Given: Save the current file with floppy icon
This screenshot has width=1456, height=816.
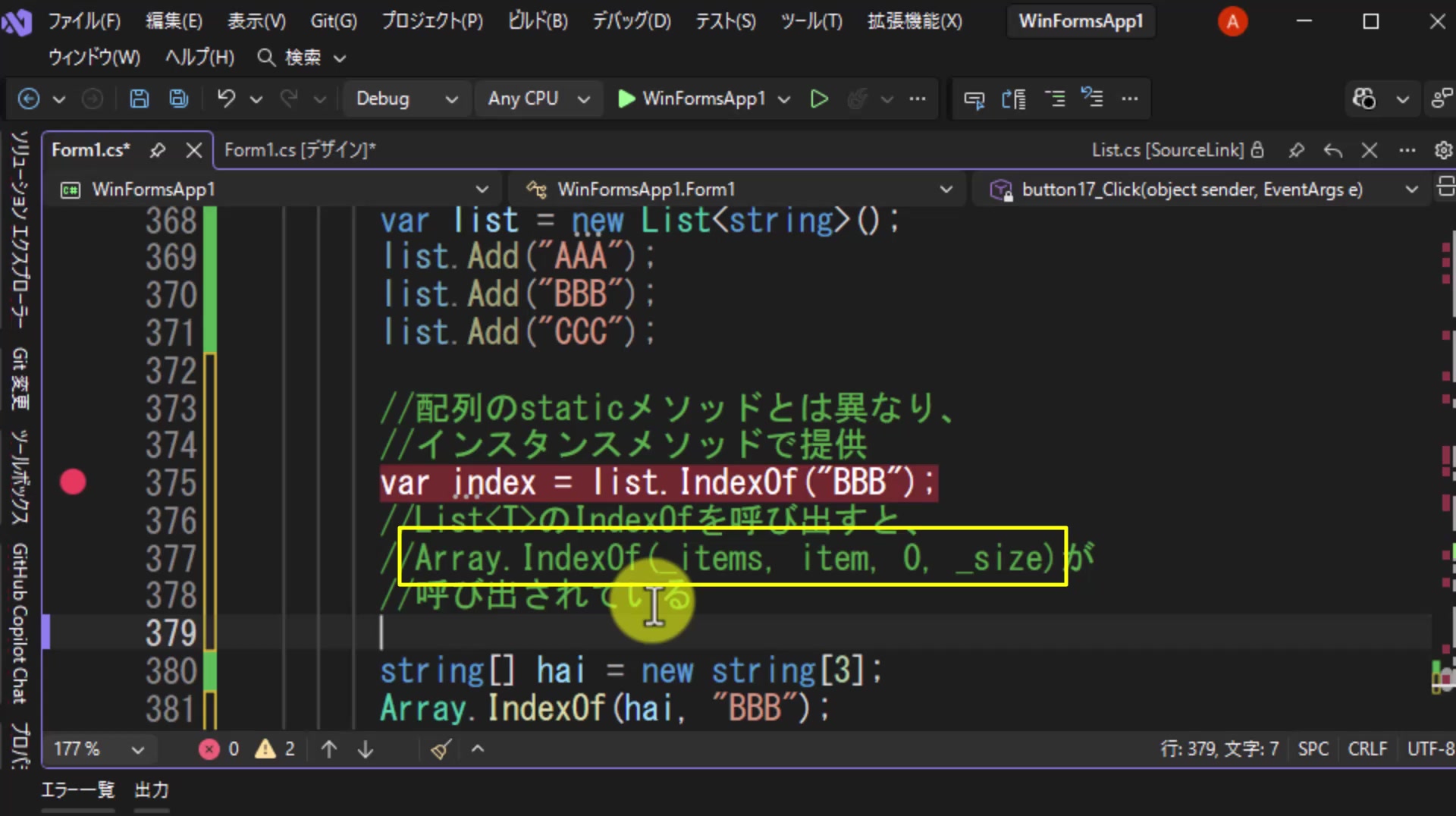Looking at the screenshot, I should 140,99.
